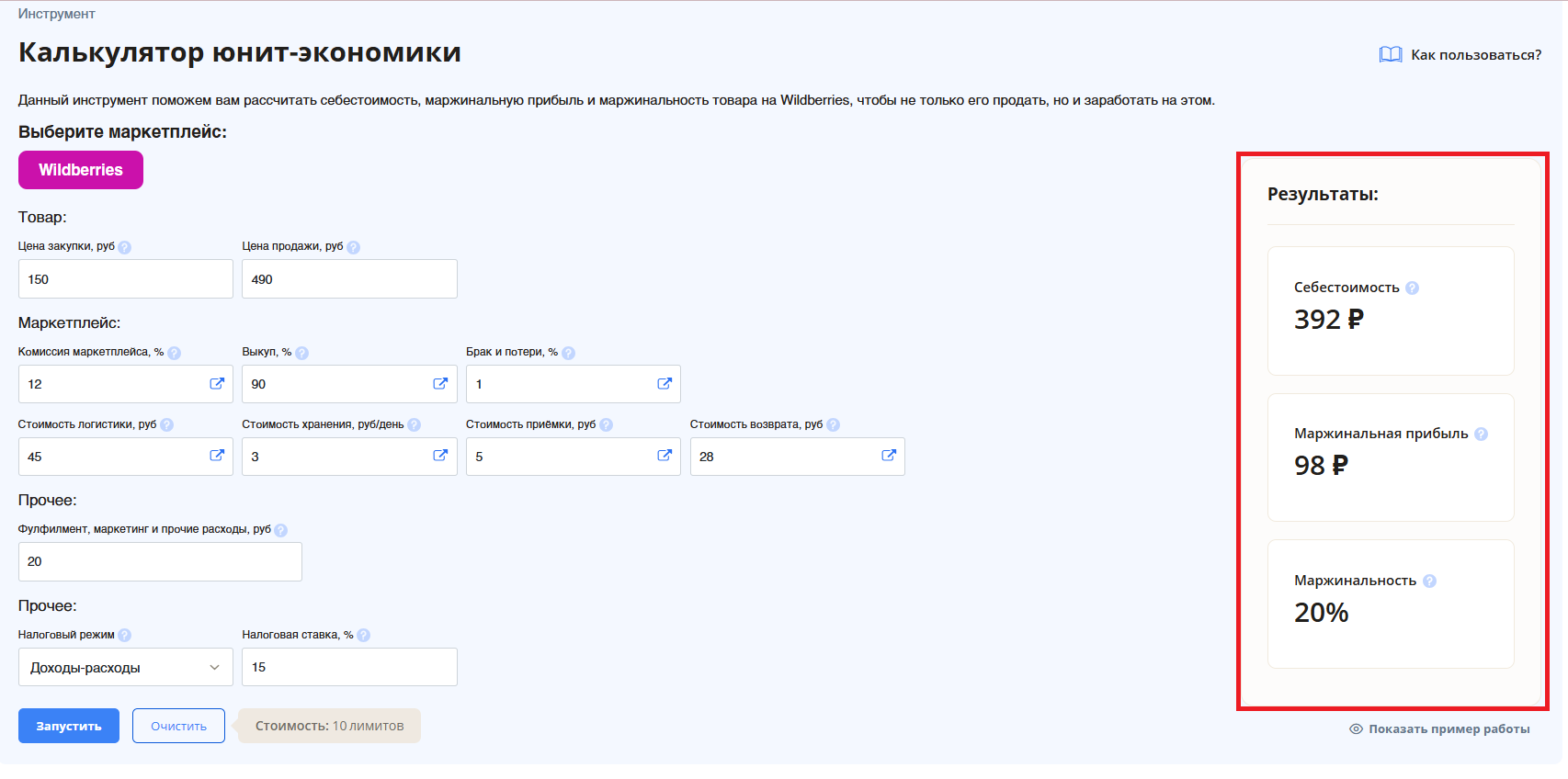Click the Очистить button
The width and height of the screenshot is (1568, 779).
point(178,726)
